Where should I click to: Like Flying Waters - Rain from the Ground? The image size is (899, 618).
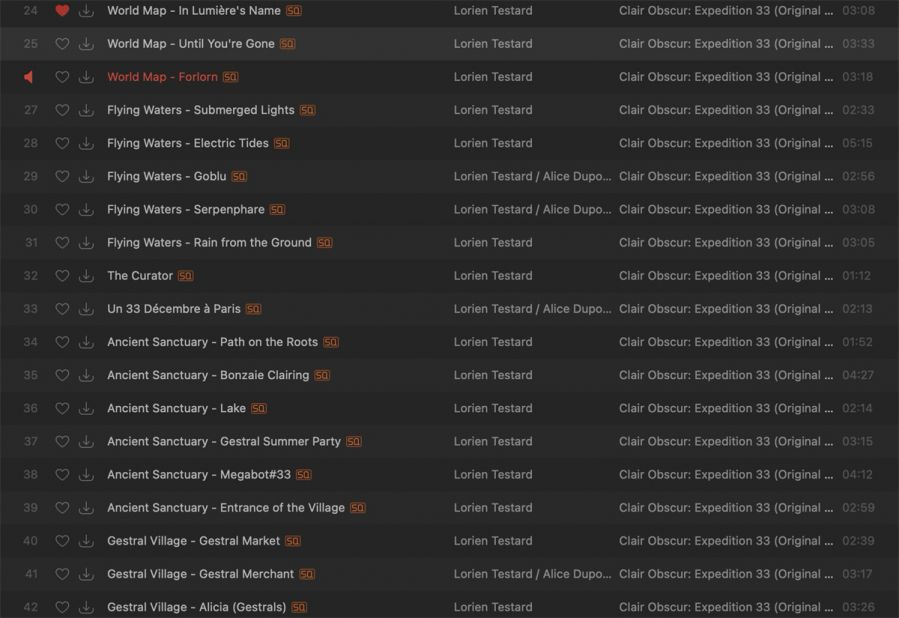[x=62, y=242]
